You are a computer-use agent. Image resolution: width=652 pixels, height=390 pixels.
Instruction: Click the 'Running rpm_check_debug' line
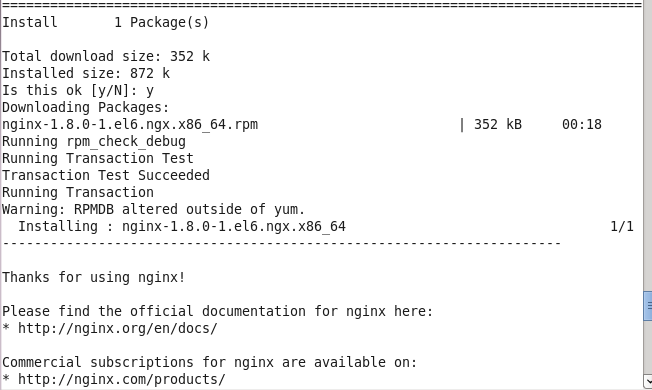(x=94, y=141)
